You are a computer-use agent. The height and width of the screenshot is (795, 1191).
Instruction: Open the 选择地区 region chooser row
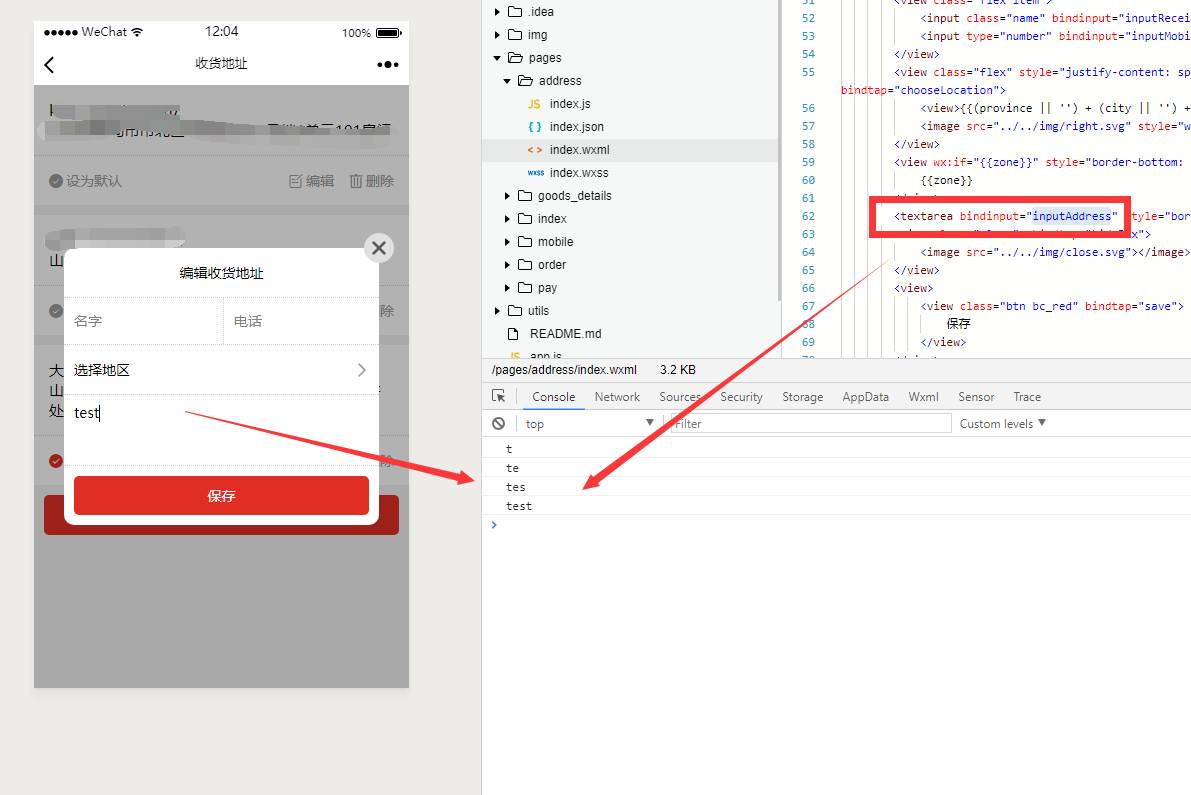(221, 370)
